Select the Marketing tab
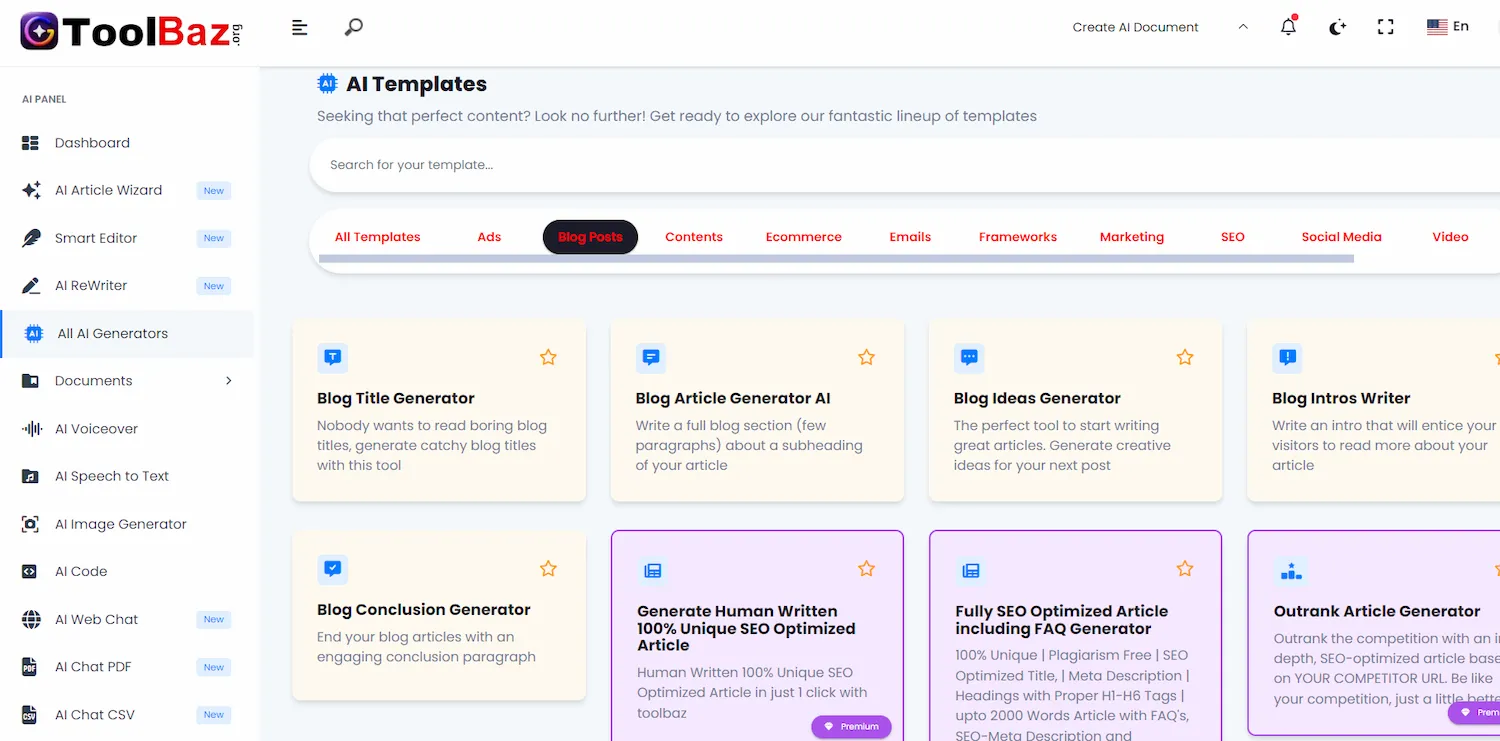Image resolution: width=1500 pixels, height=741 pixels. pyautogui.click(x=1132, y=237)
